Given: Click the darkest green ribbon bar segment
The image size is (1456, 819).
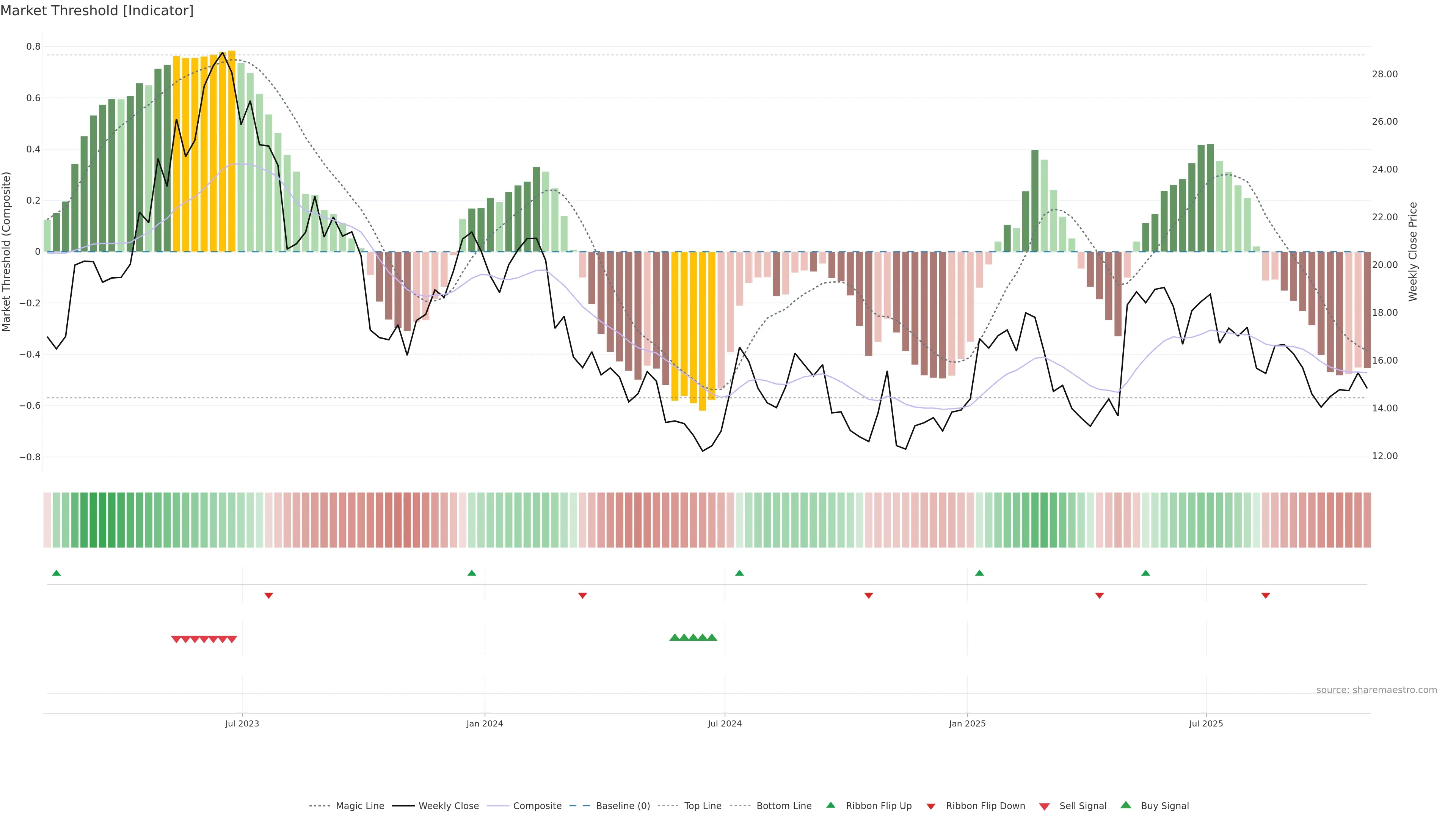Looking at the screenshot, I should coord(93,520).
